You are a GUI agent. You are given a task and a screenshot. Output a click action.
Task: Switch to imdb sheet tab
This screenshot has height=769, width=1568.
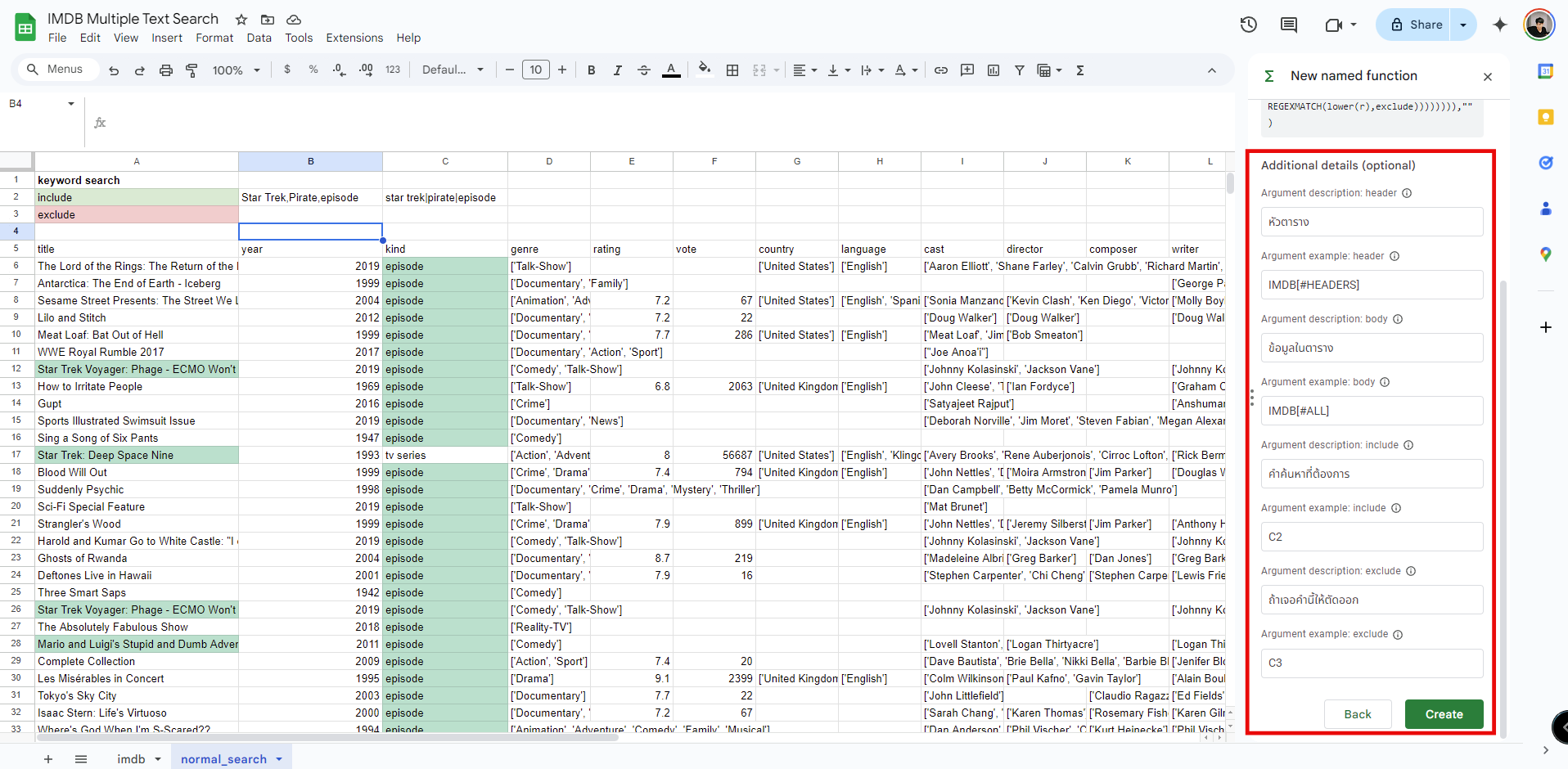point(131,759)
